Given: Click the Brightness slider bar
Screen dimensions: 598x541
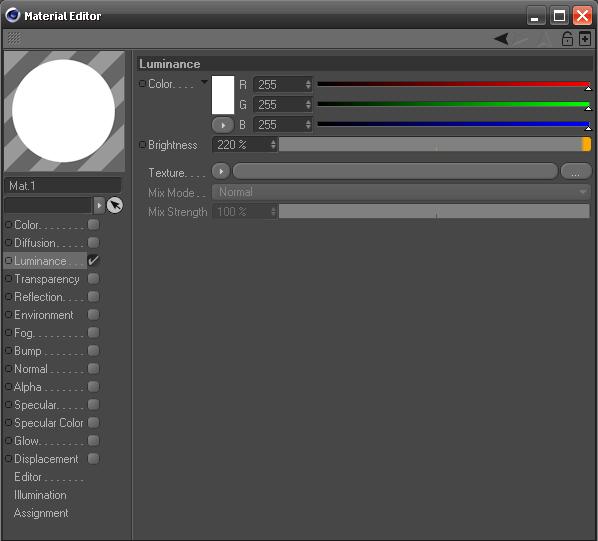Looking at the screenshot, I should click(435, 144).
